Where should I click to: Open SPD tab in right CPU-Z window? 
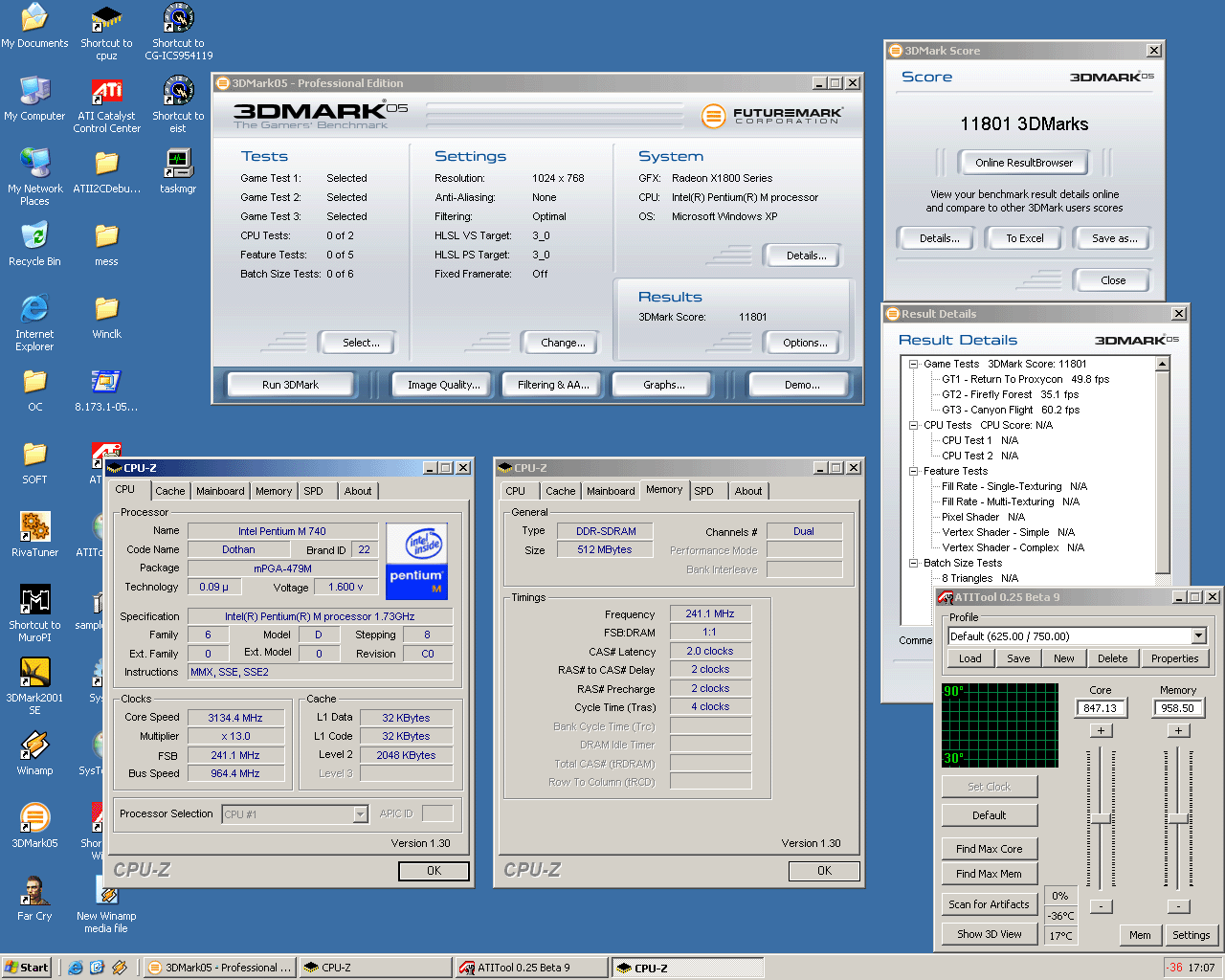(x=704, y=491)
